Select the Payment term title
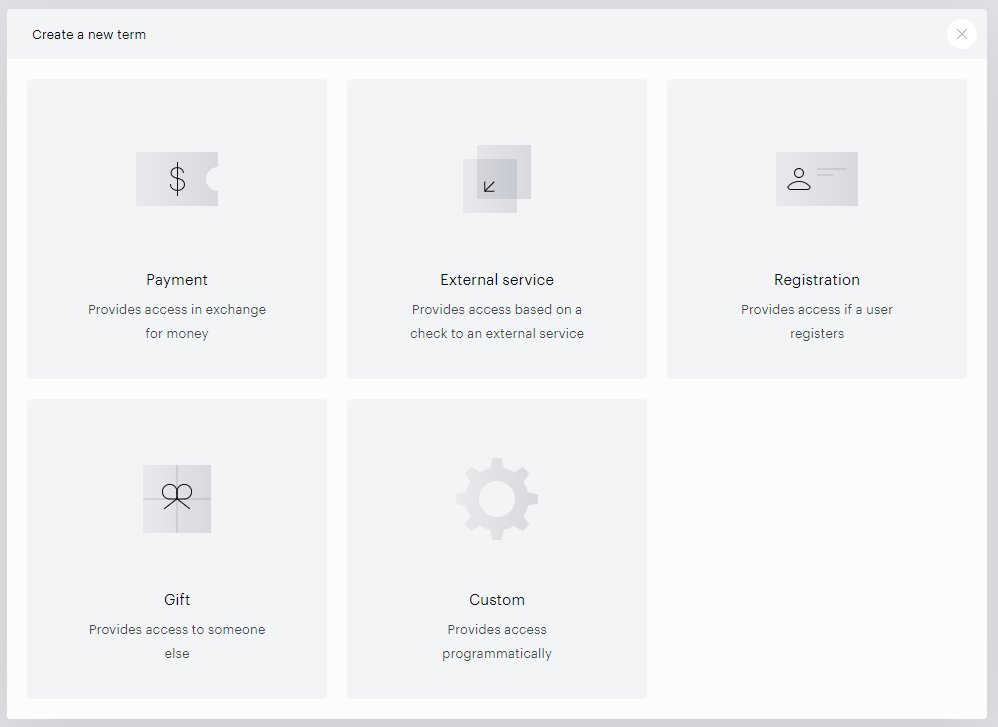 [177, 279]
